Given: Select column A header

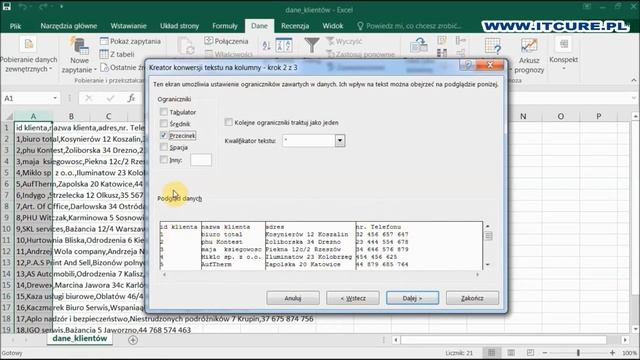Looking at the screenshot, I should tap(33, 116).
